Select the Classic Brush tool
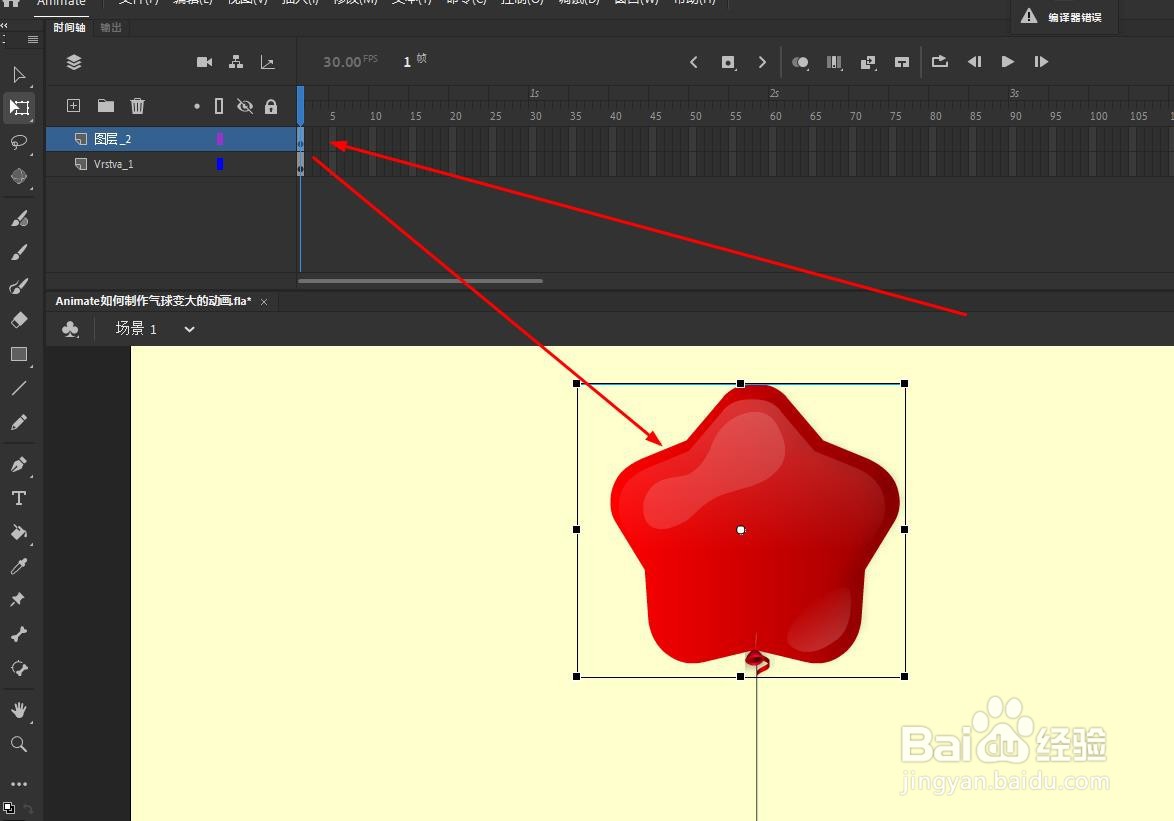This screenshot has width=1174, height=821. point(19,252)
